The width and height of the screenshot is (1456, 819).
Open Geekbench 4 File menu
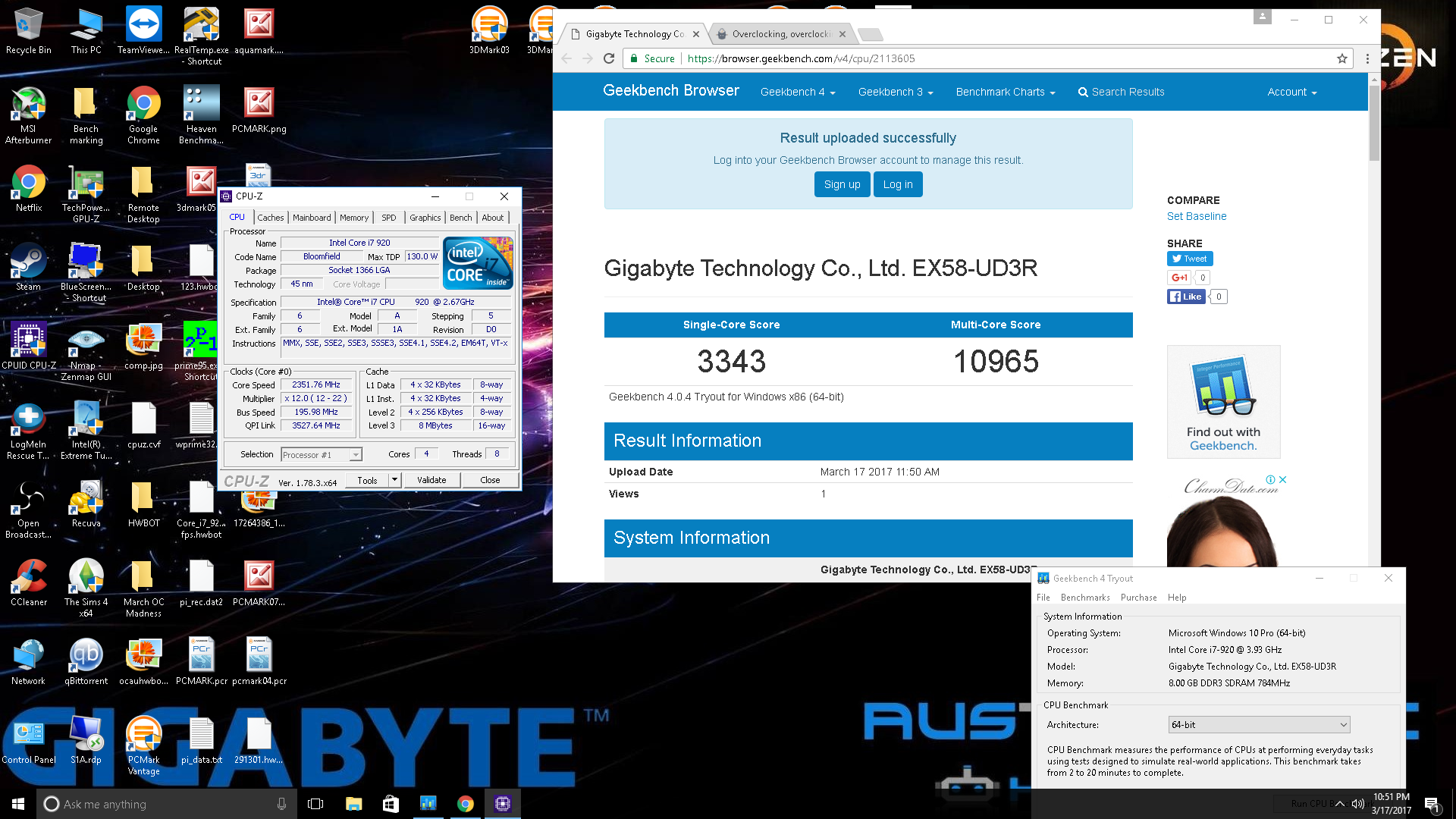[1043, 598]
